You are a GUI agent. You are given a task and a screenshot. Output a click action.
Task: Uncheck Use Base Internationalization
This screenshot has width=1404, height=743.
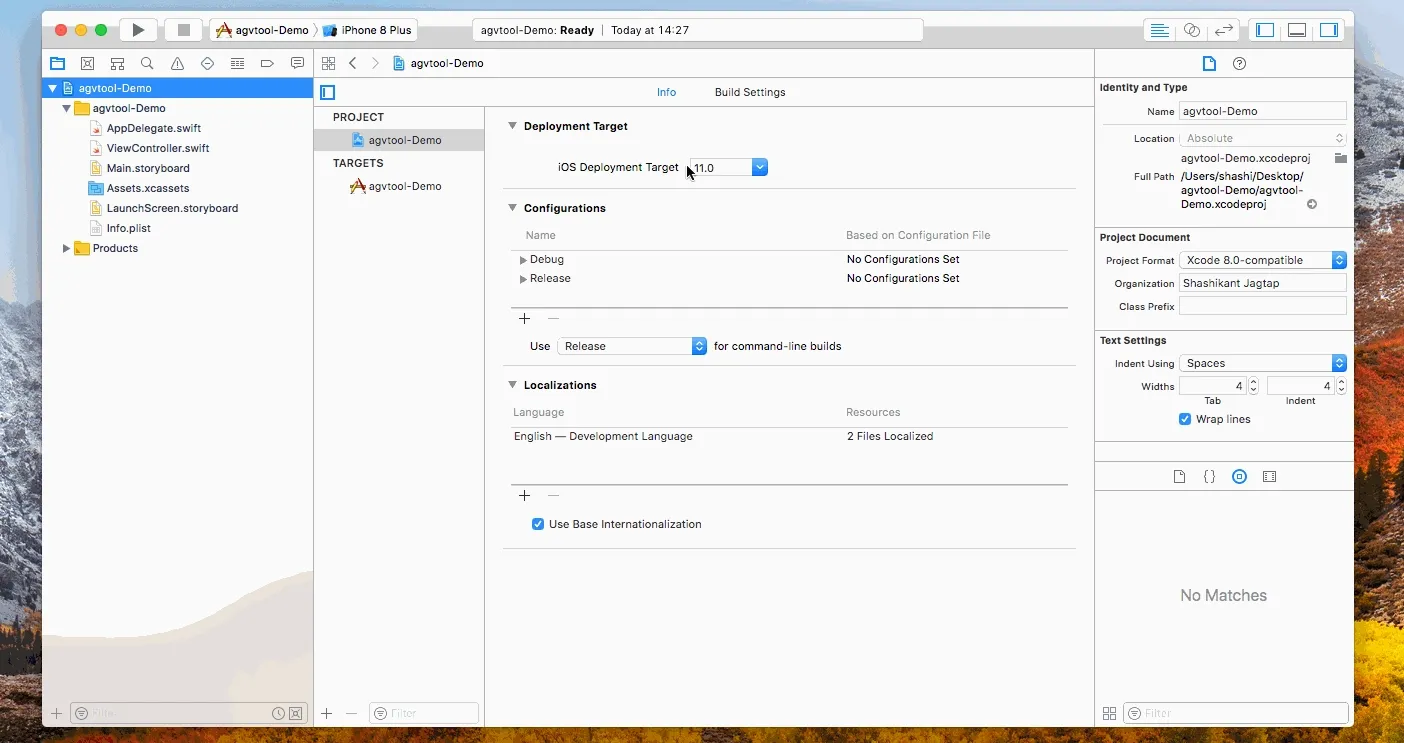click(538, 524)
